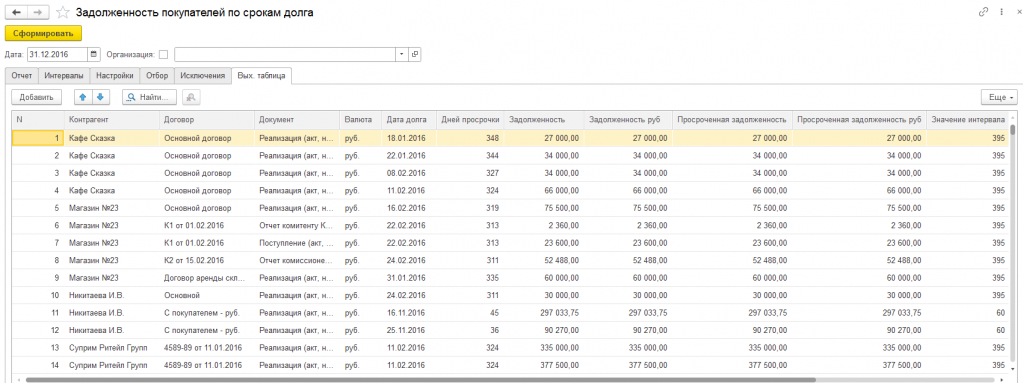This screenshot has width=1023, height=383.
Task: Select the Исключения tab
Action: (204, 75)
